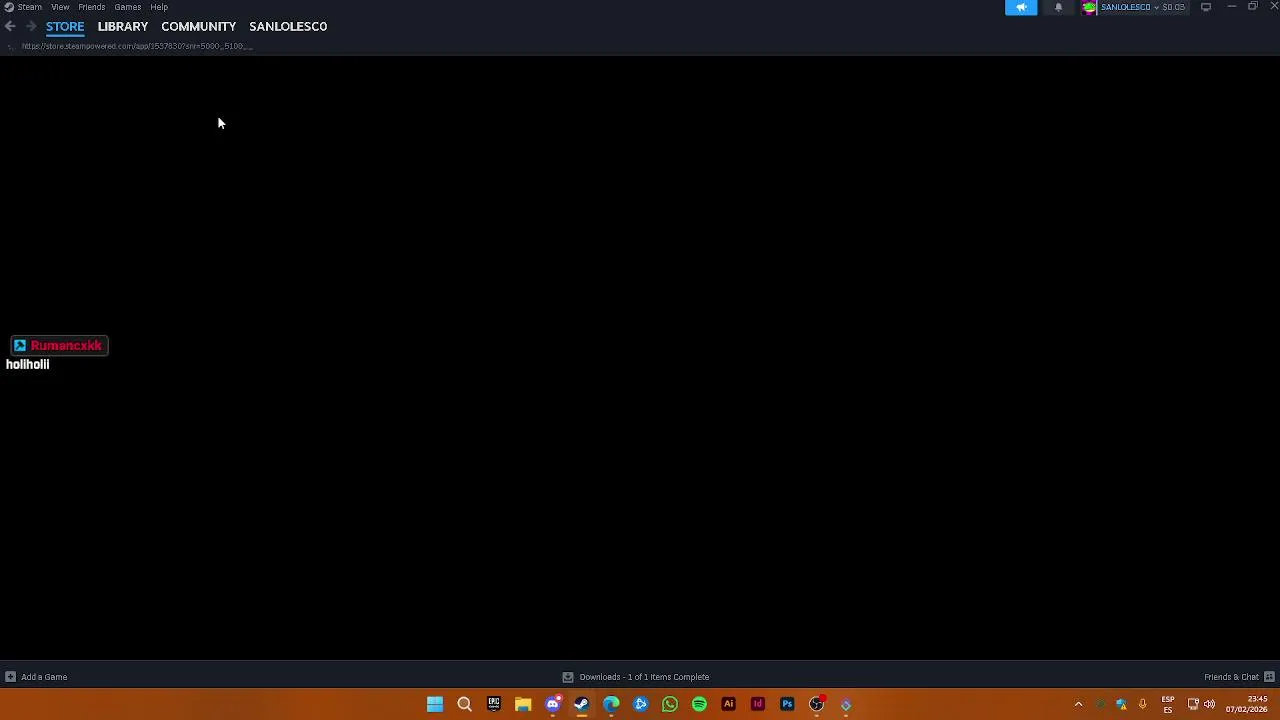This screenshot has height=720, width=1280.
Task: Click the holiholii chat message
Action: (x=28, y=365)
